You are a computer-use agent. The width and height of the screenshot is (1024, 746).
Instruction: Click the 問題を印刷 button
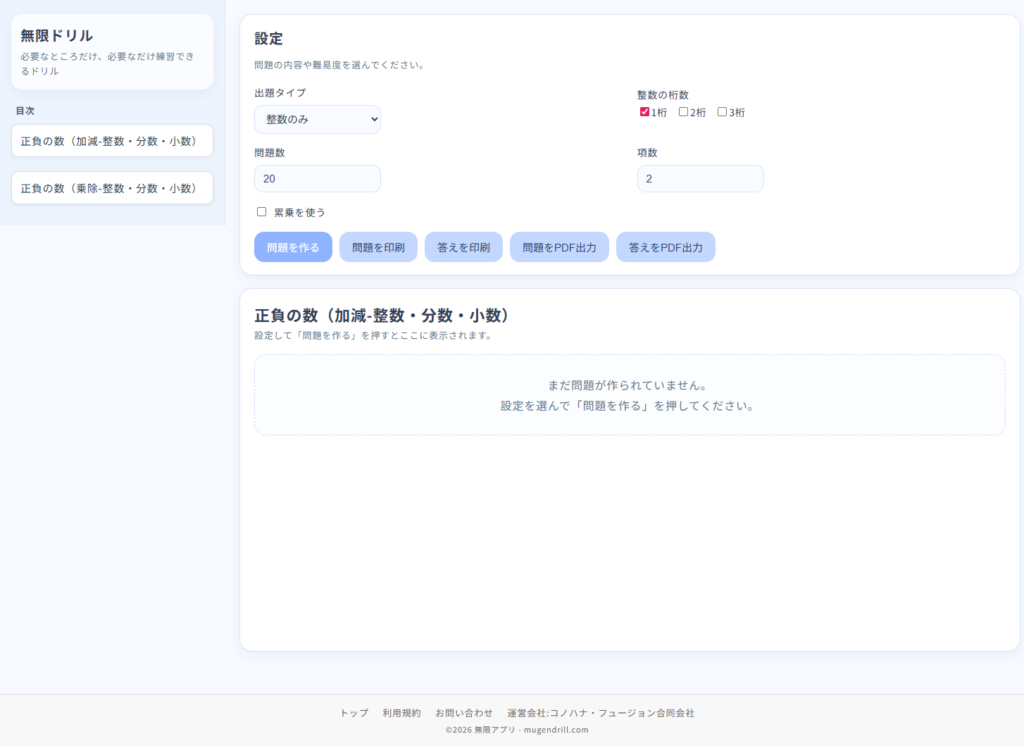pos(378,247)
